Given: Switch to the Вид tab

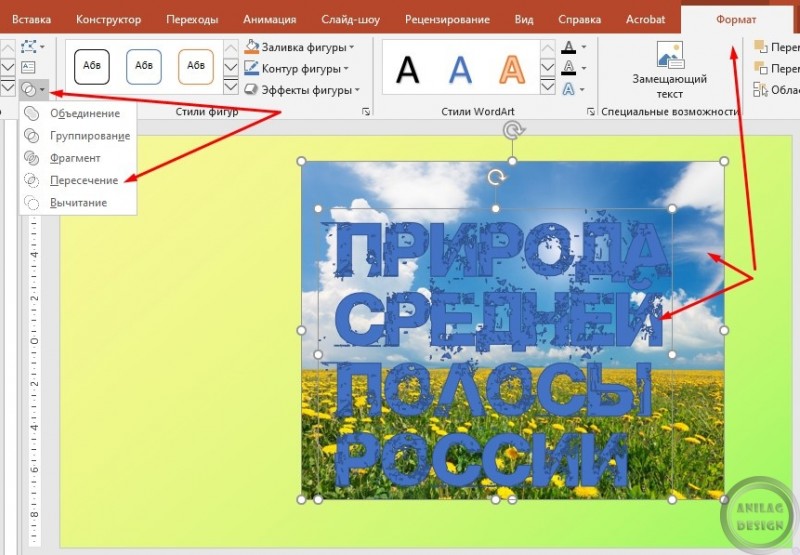Looking at the screenshot, I should tap(524, 19).
